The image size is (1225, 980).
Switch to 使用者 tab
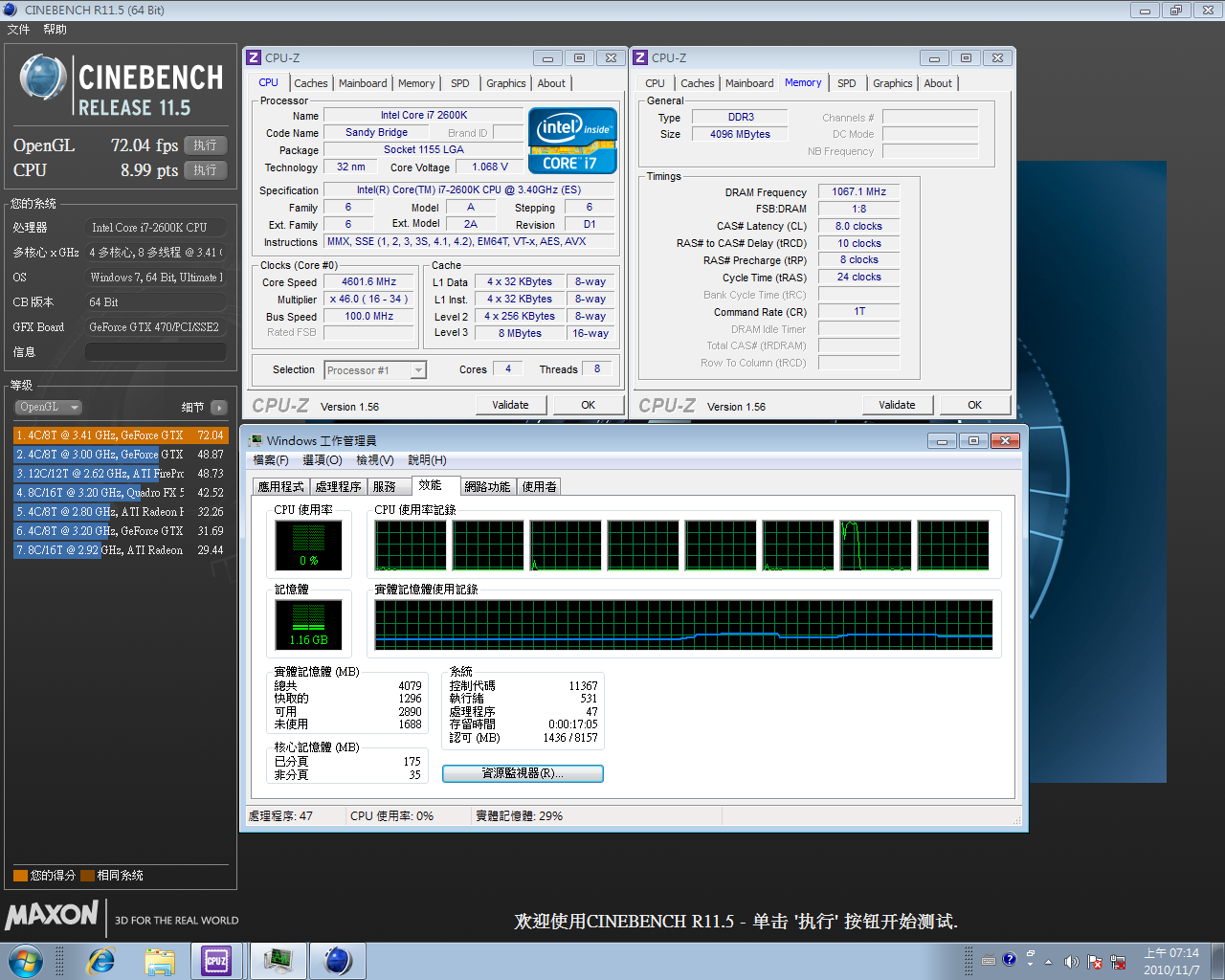coord(539,487)
